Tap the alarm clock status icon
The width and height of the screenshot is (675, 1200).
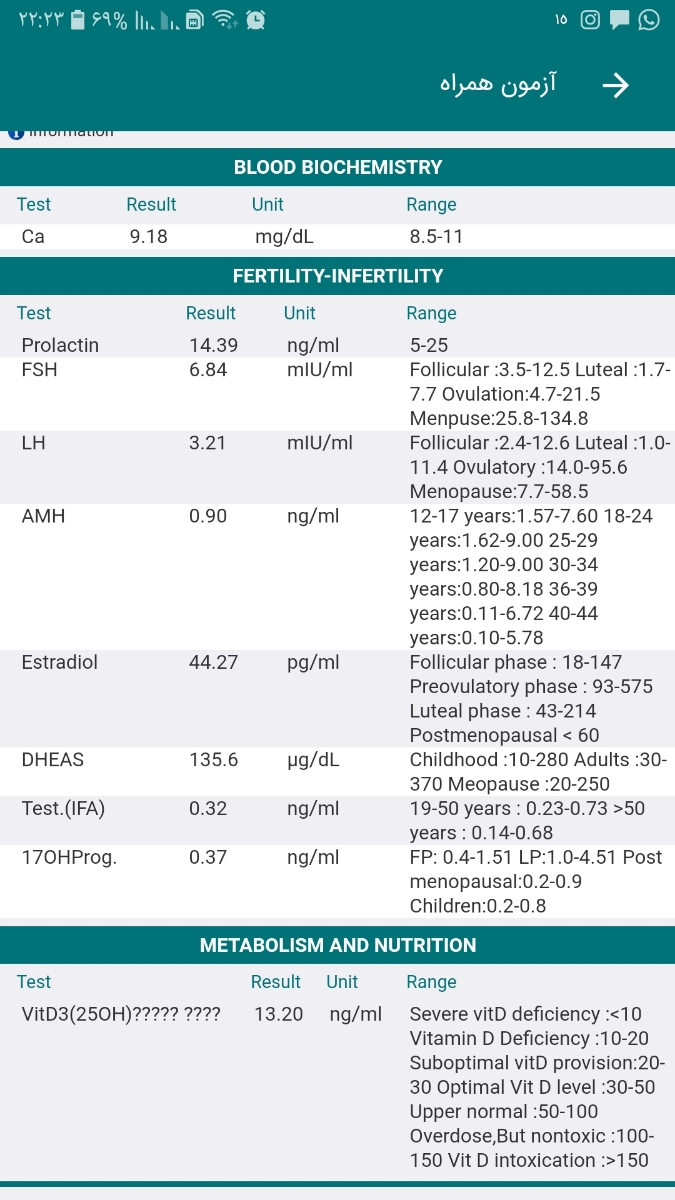(x=256, y=19)
